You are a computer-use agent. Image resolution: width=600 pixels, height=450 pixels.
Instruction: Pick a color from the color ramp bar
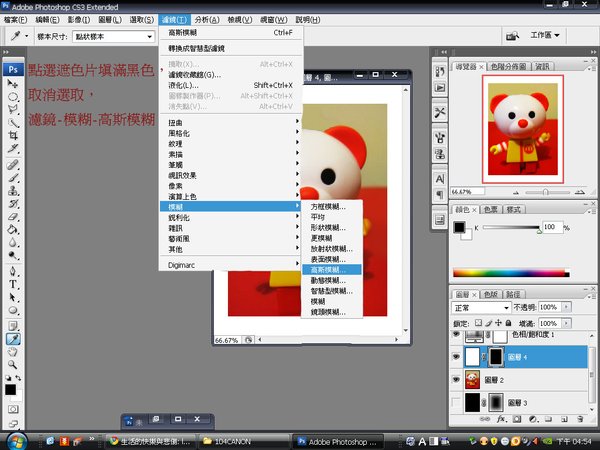coord(511,273)
